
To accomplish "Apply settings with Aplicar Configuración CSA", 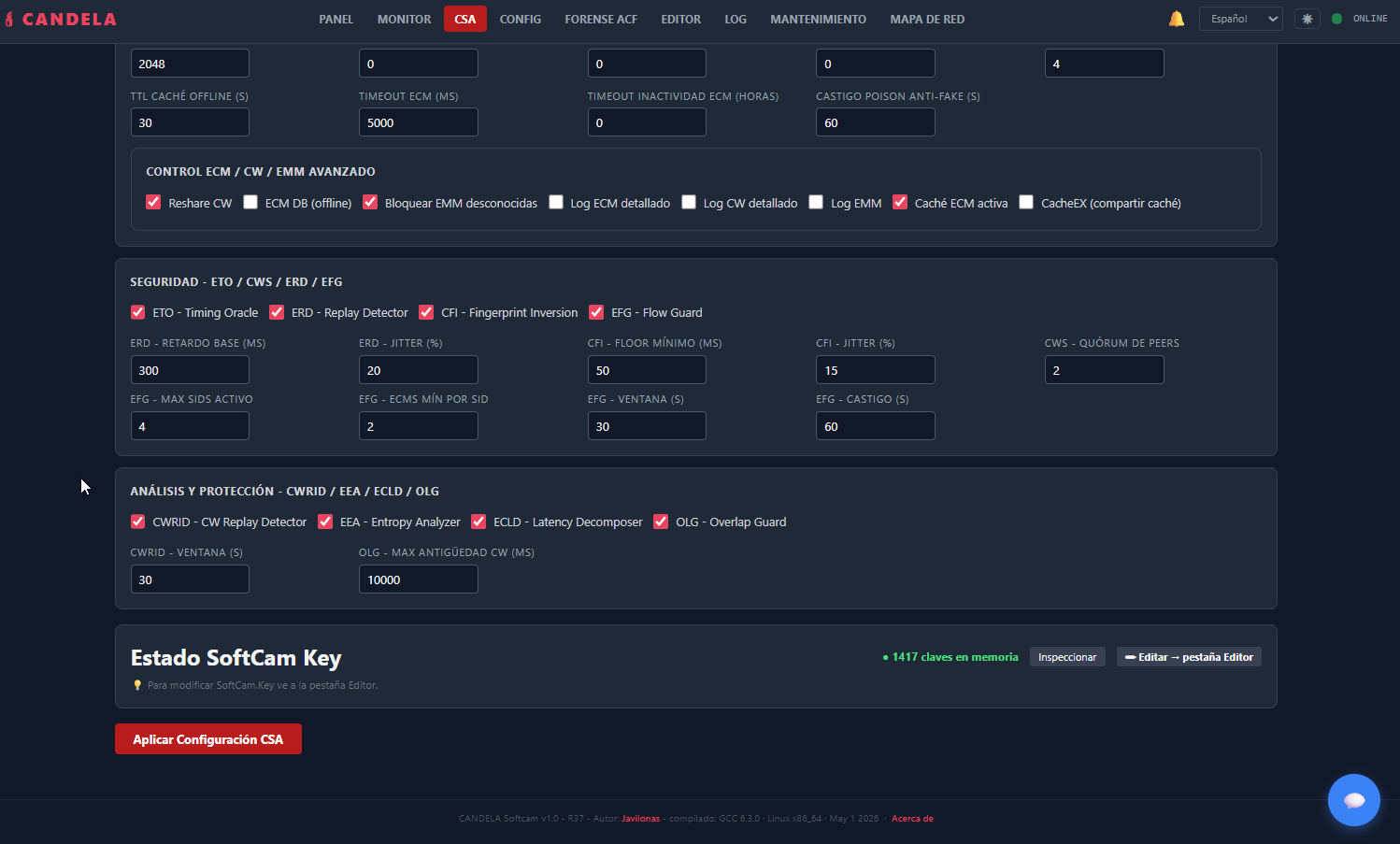I will (x=208, y=739).
